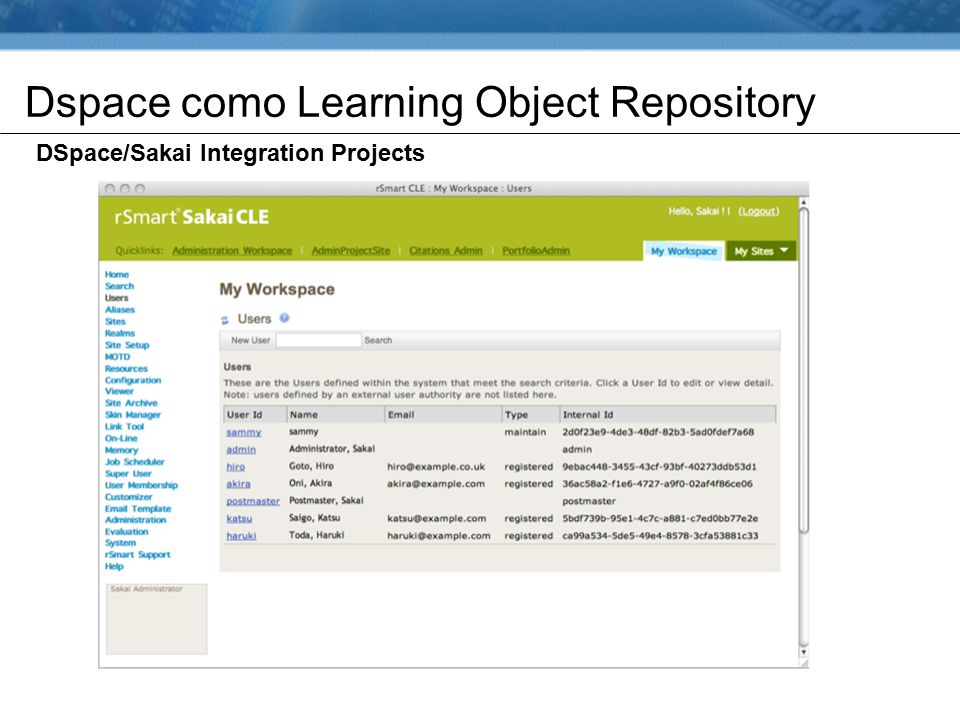
Task: Open the katsu user id link
Action: coord(239,519)
